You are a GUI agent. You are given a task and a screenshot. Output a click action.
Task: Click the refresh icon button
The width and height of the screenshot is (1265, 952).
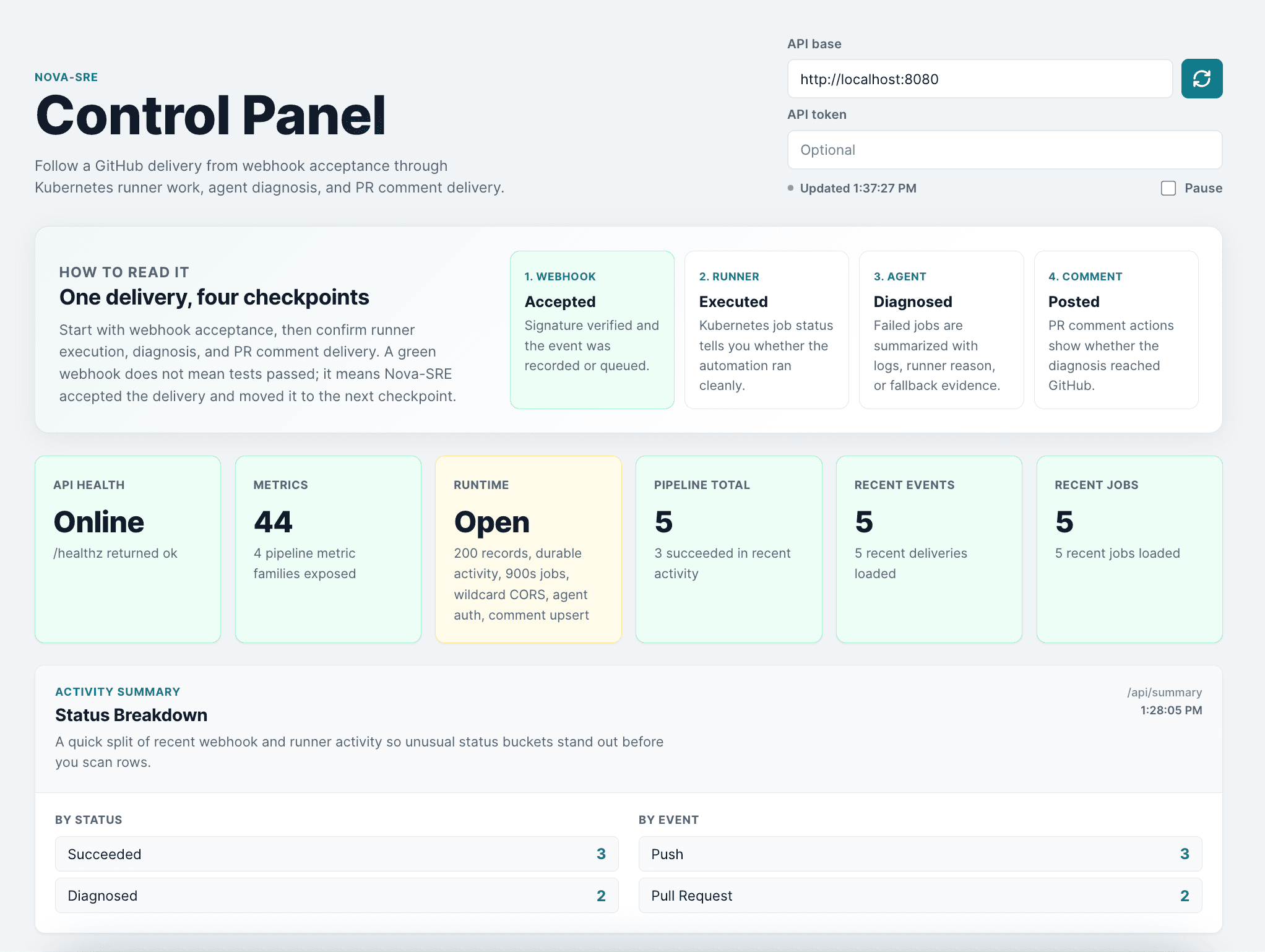1201,79
